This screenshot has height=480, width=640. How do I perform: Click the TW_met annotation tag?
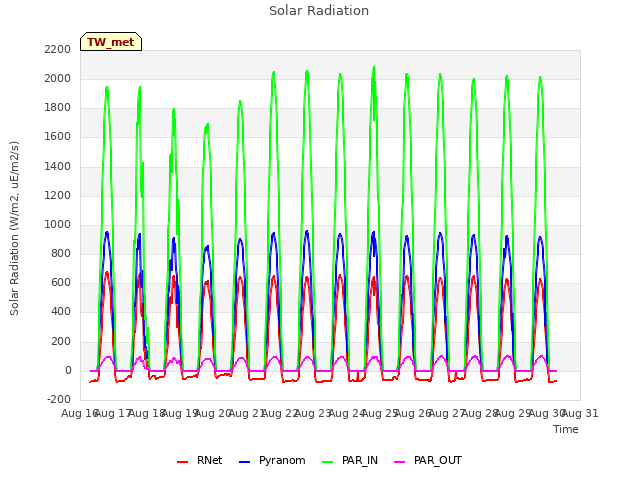point(111,42)
